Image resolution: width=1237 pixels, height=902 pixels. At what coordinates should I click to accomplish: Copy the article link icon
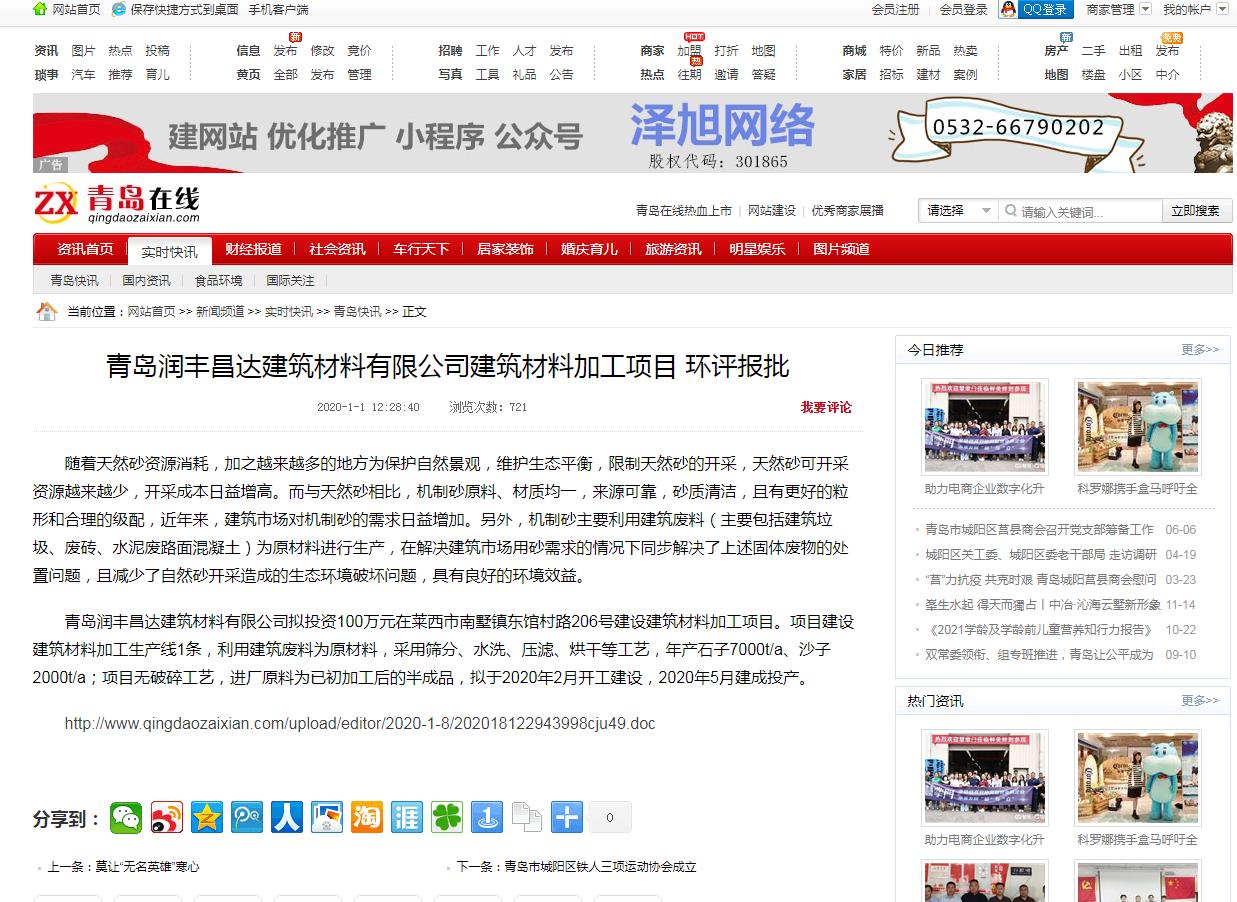pyautogui.click(x=527, y=817)
